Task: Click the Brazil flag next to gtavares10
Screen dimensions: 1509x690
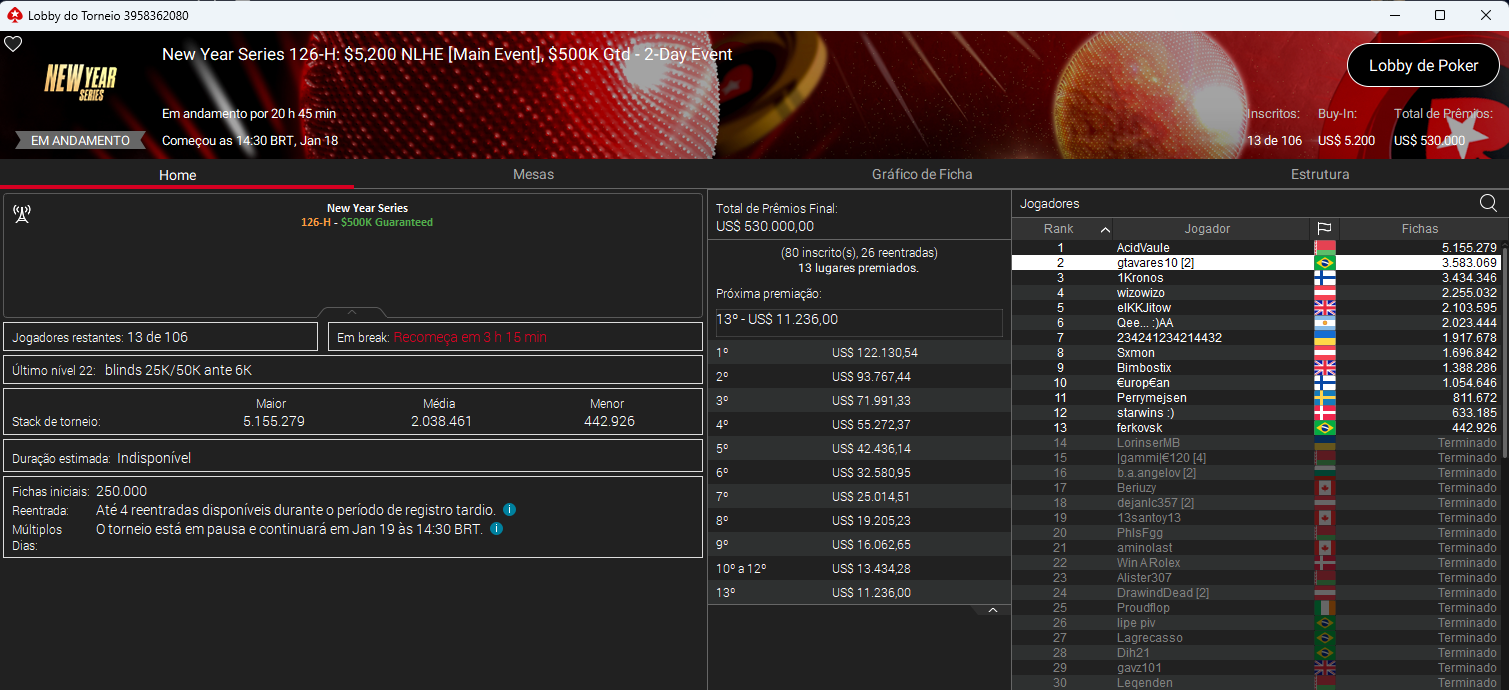Action: tap(1325, 262)
